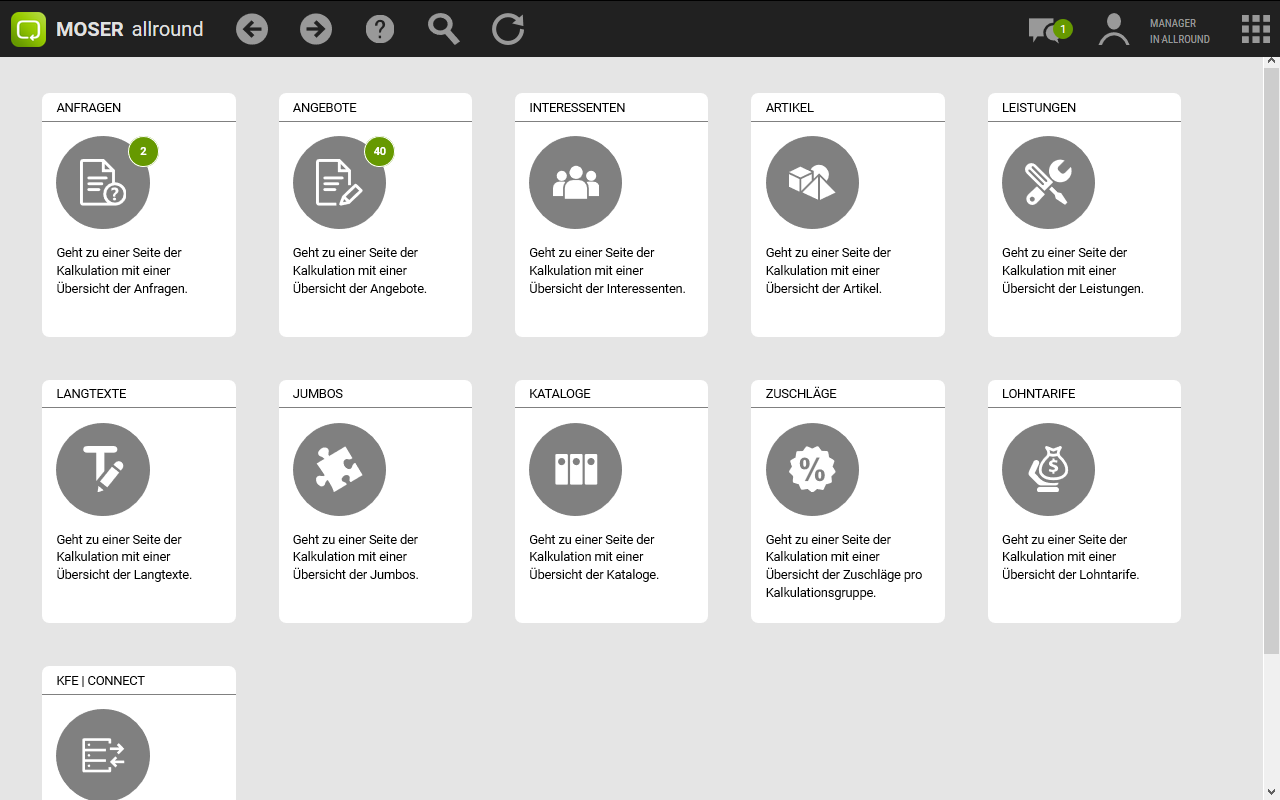This screenshot has height=800, width=1280.
Task: Click the KFE | Connect data transfer icon
Action: coord(103,755)
